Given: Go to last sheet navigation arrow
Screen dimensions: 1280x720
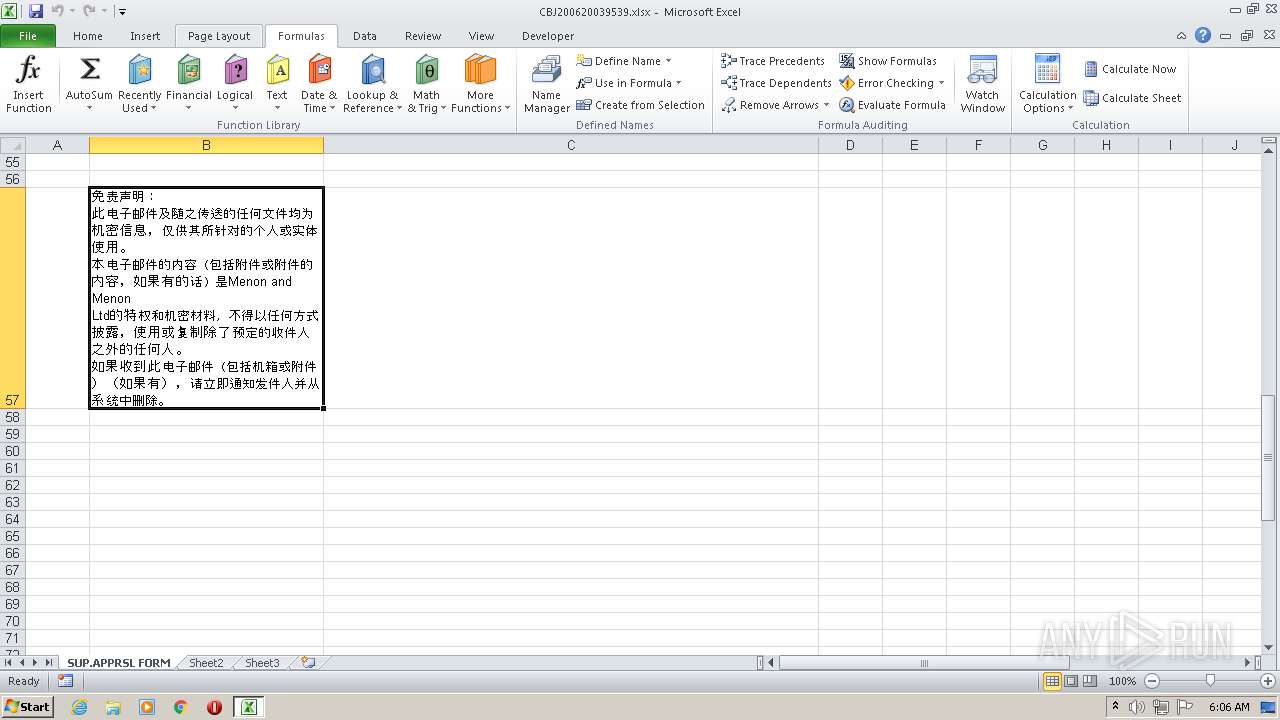Looking at the screenshot, I should pos(49,662).
